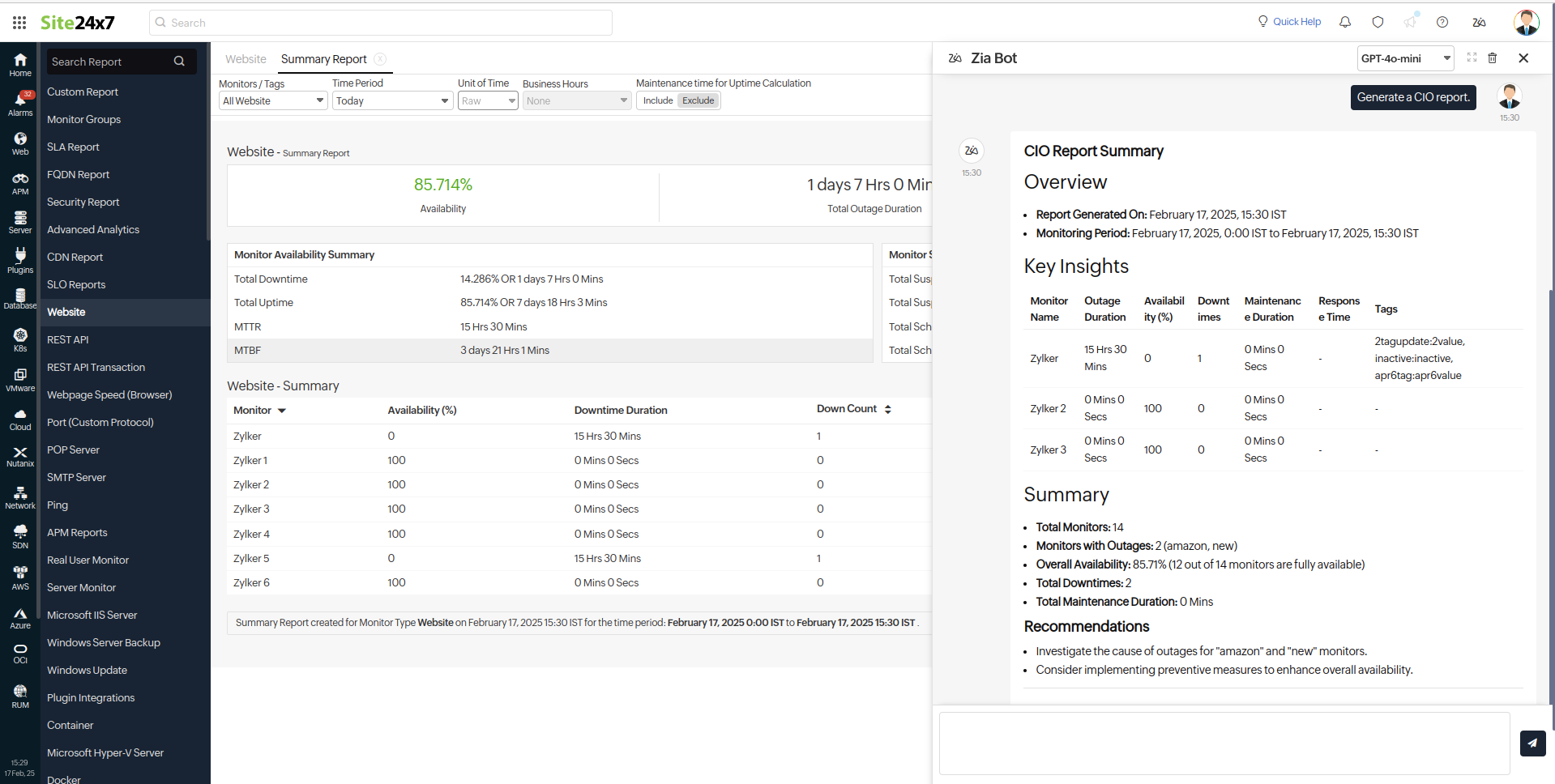
Task: Change the GPT-4o-mini model selection
Action: (1404, 58)
